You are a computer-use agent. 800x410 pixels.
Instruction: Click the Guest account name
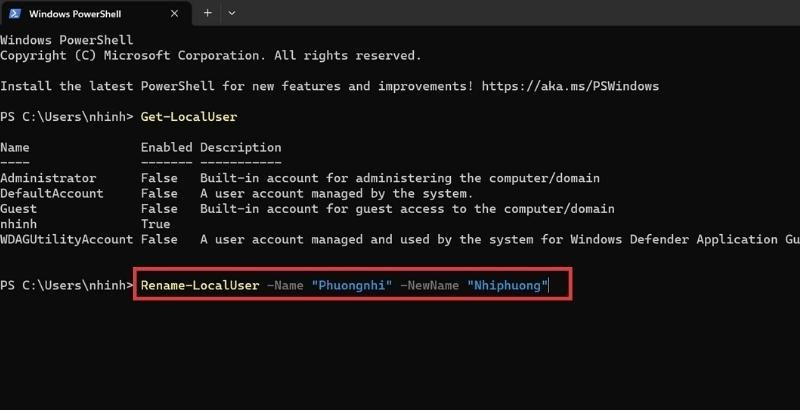18,209
